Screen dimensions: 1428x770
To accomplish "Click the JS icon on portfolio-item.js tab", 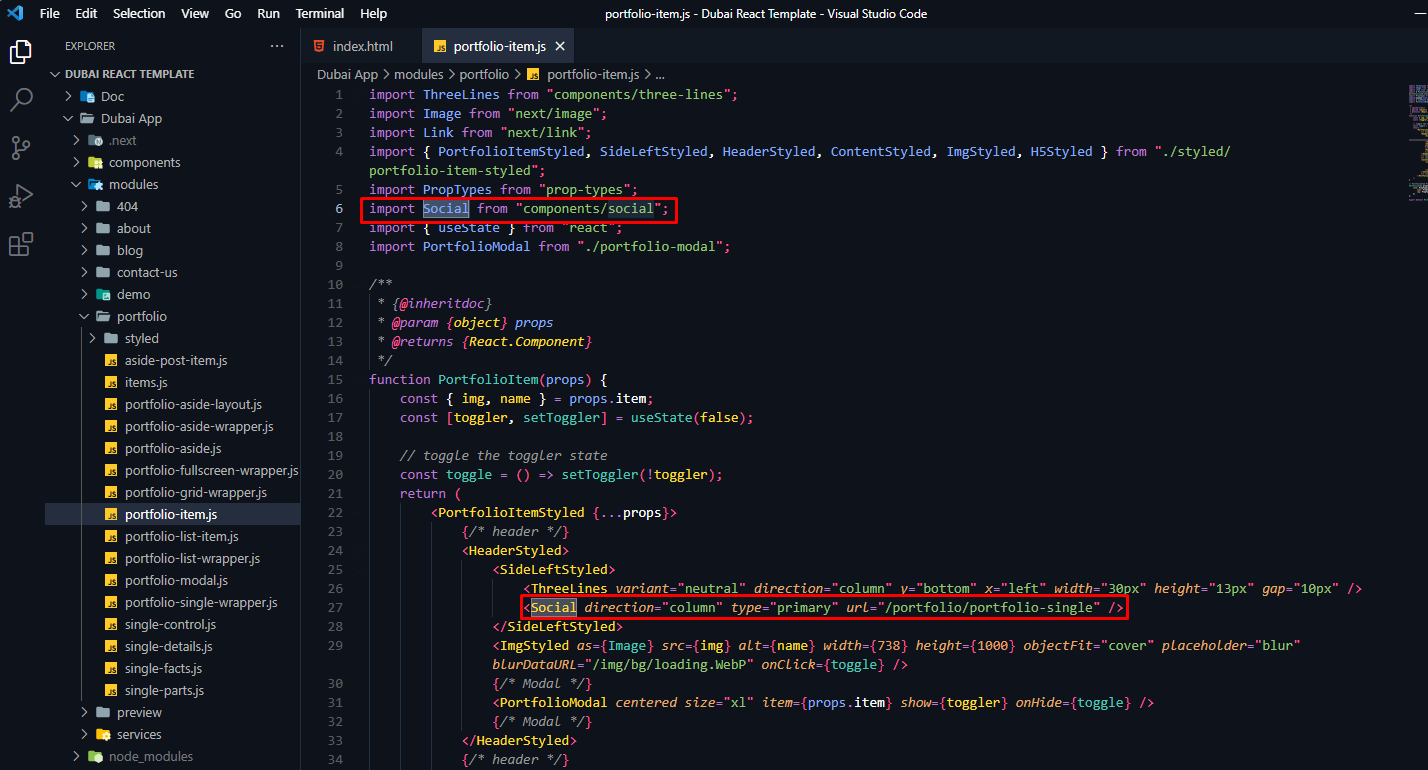I will 439,46.
